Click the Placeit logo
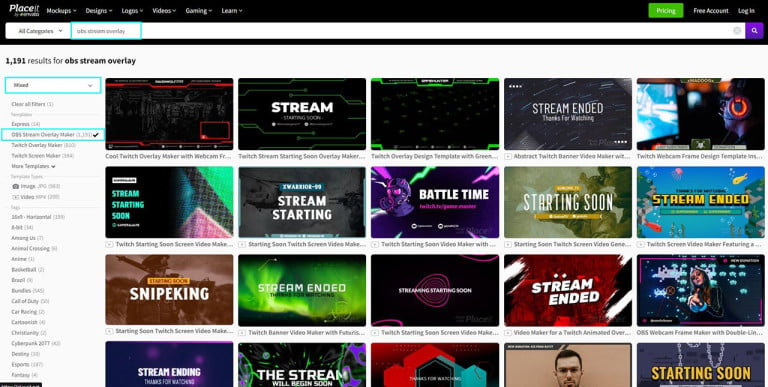 24,10
